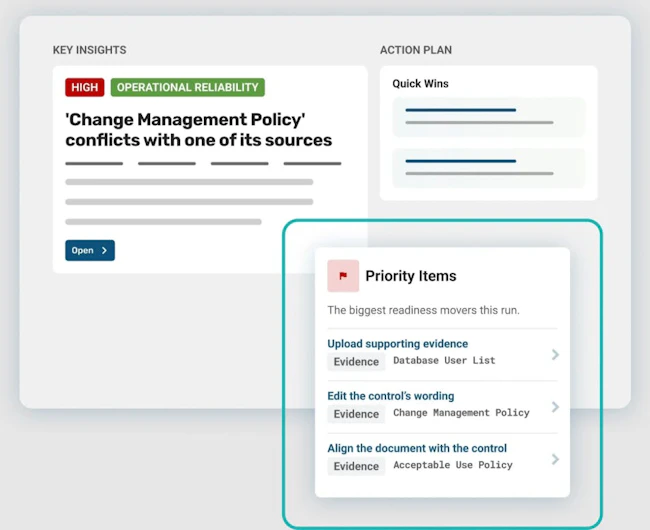Click the Quick Wins heading
The image size is (650, 530).
coord(420,84)
